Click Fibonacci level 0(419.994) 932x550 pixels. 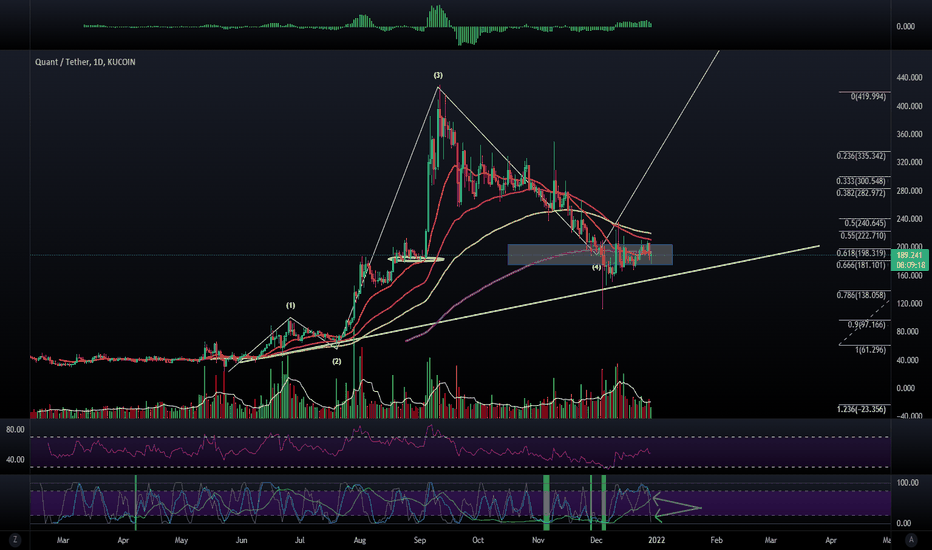868,96
